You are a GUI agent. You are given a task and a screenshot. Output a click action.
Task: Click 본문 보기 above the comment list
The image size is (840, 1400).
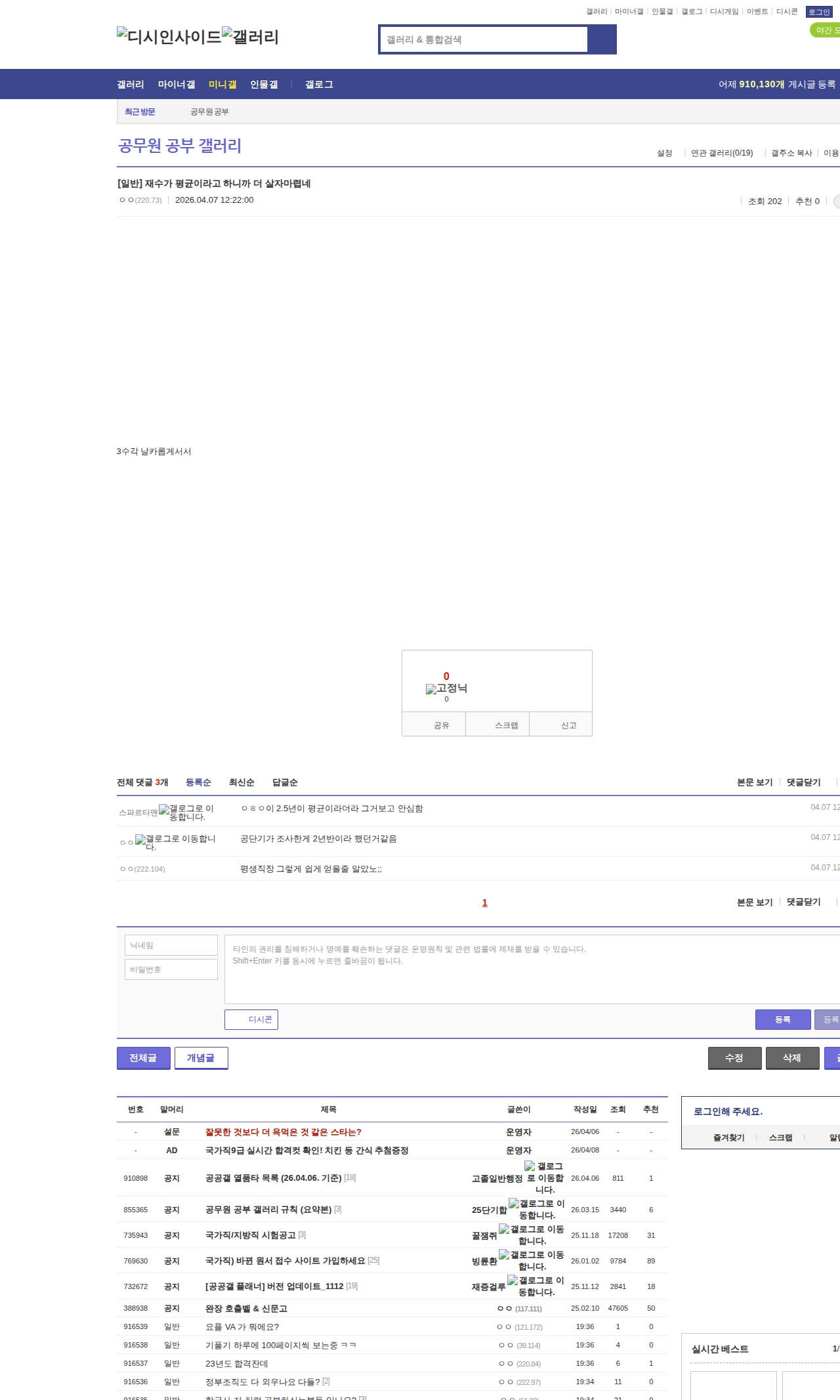(x=754, y=782)
